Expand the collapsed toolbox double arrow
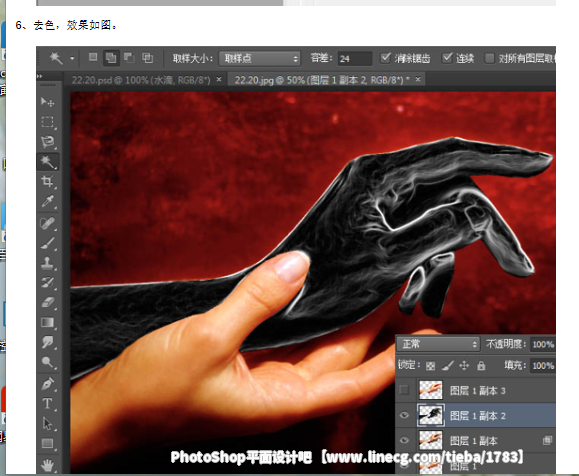 pyautogui.click(x=40, y=76)
